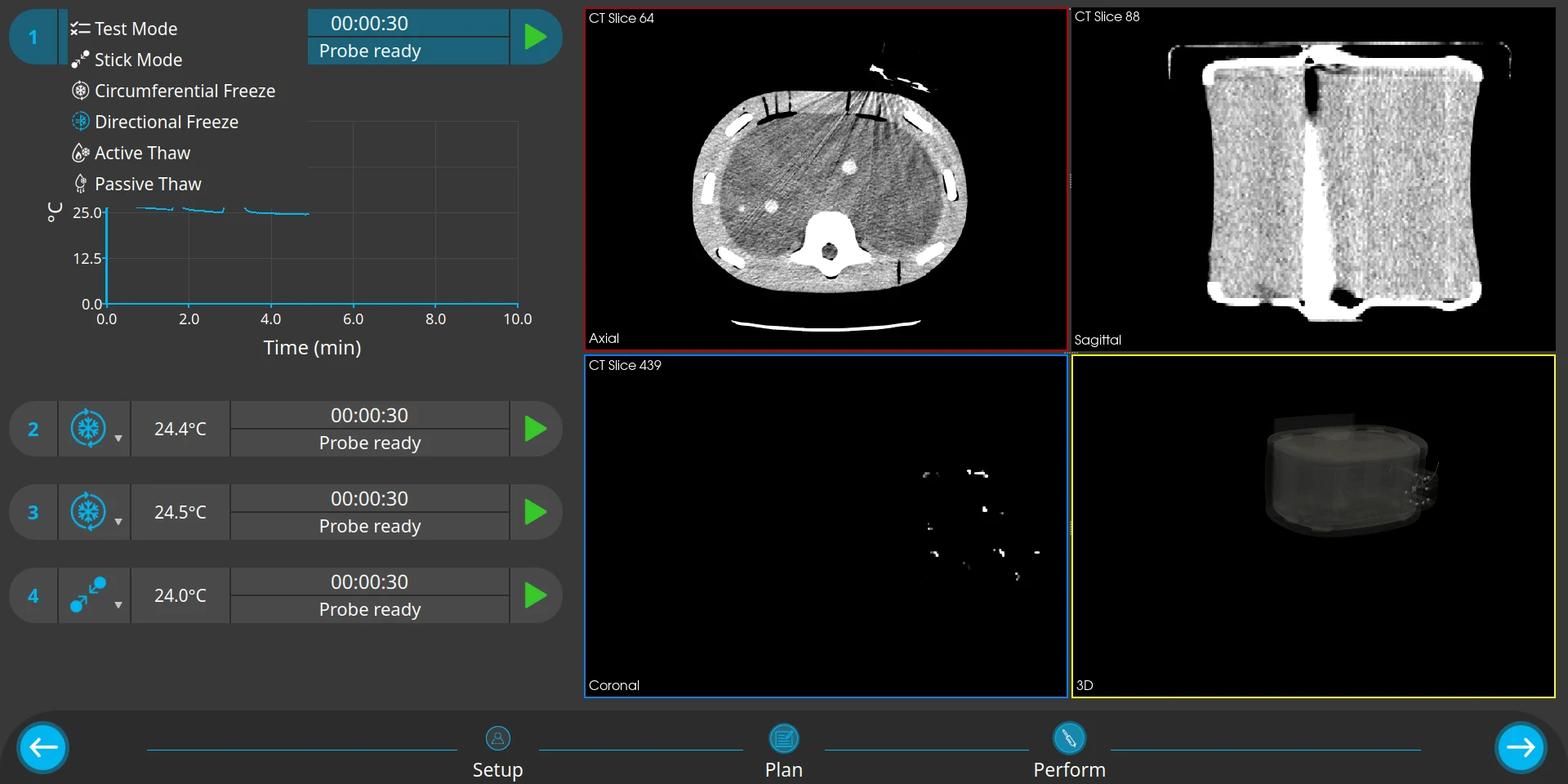
Task: Click the Circumferential Freeze snowflake icon
Action: click(80, 91)
